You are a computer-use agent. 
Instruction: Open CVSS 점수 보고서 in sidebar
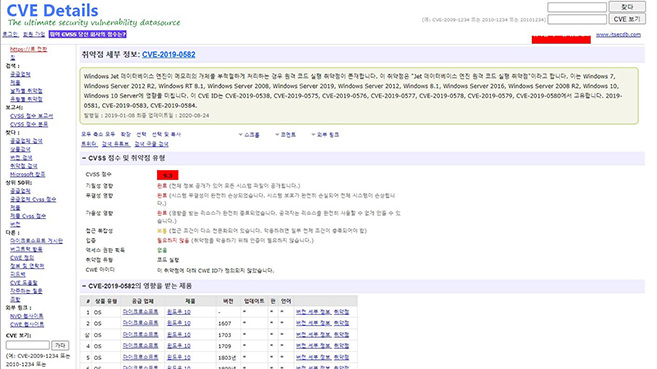click(31, 116)
